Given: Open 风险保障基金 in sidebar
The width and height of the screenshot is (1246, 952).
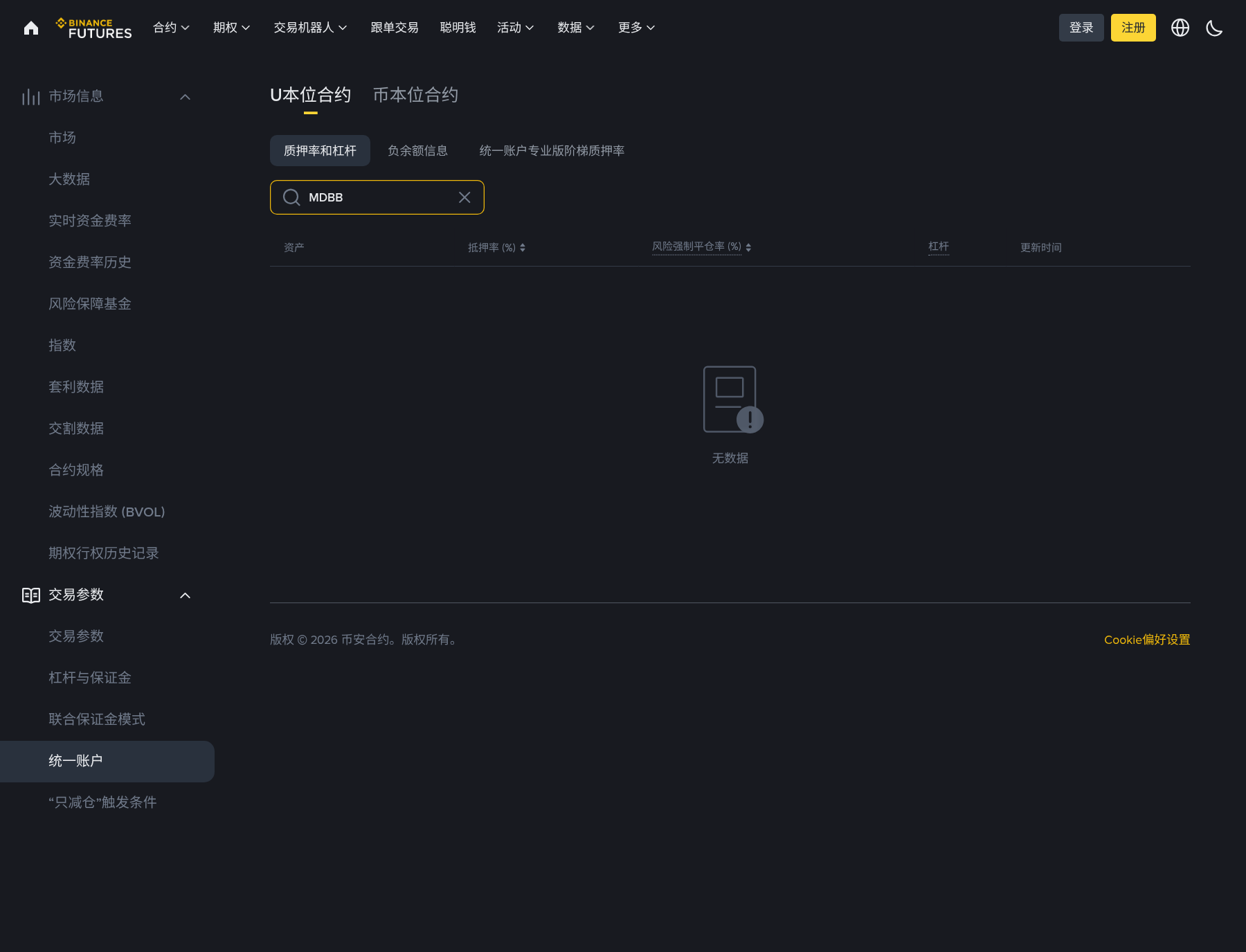Looking at the screenshot, I should coord(90,304).
